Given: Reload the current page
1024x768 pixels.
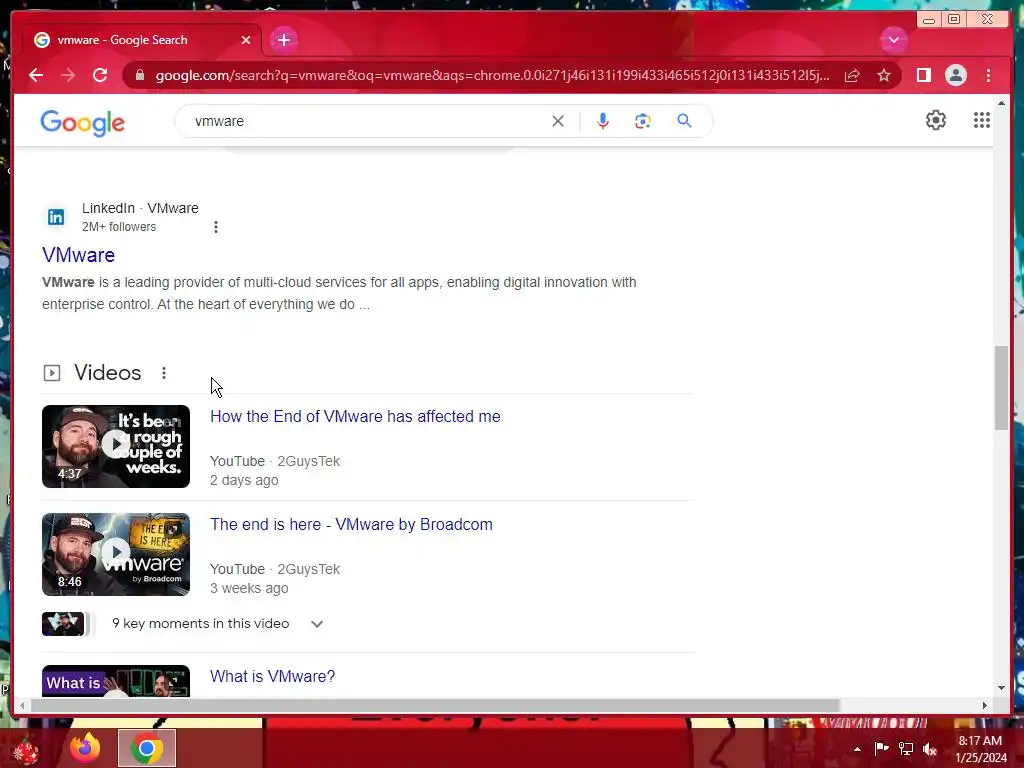Looking at the screenshot, I should pyautogui.click(x=100, y=75).
